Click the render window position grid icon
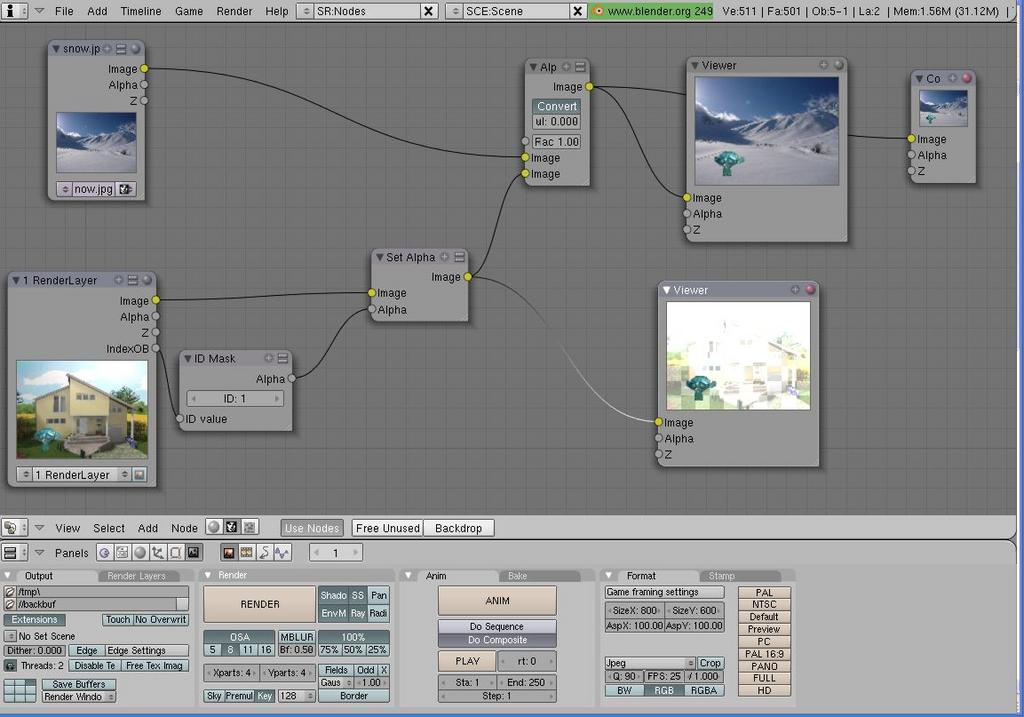The image size is (1024, 717). (x=20, y=690)
